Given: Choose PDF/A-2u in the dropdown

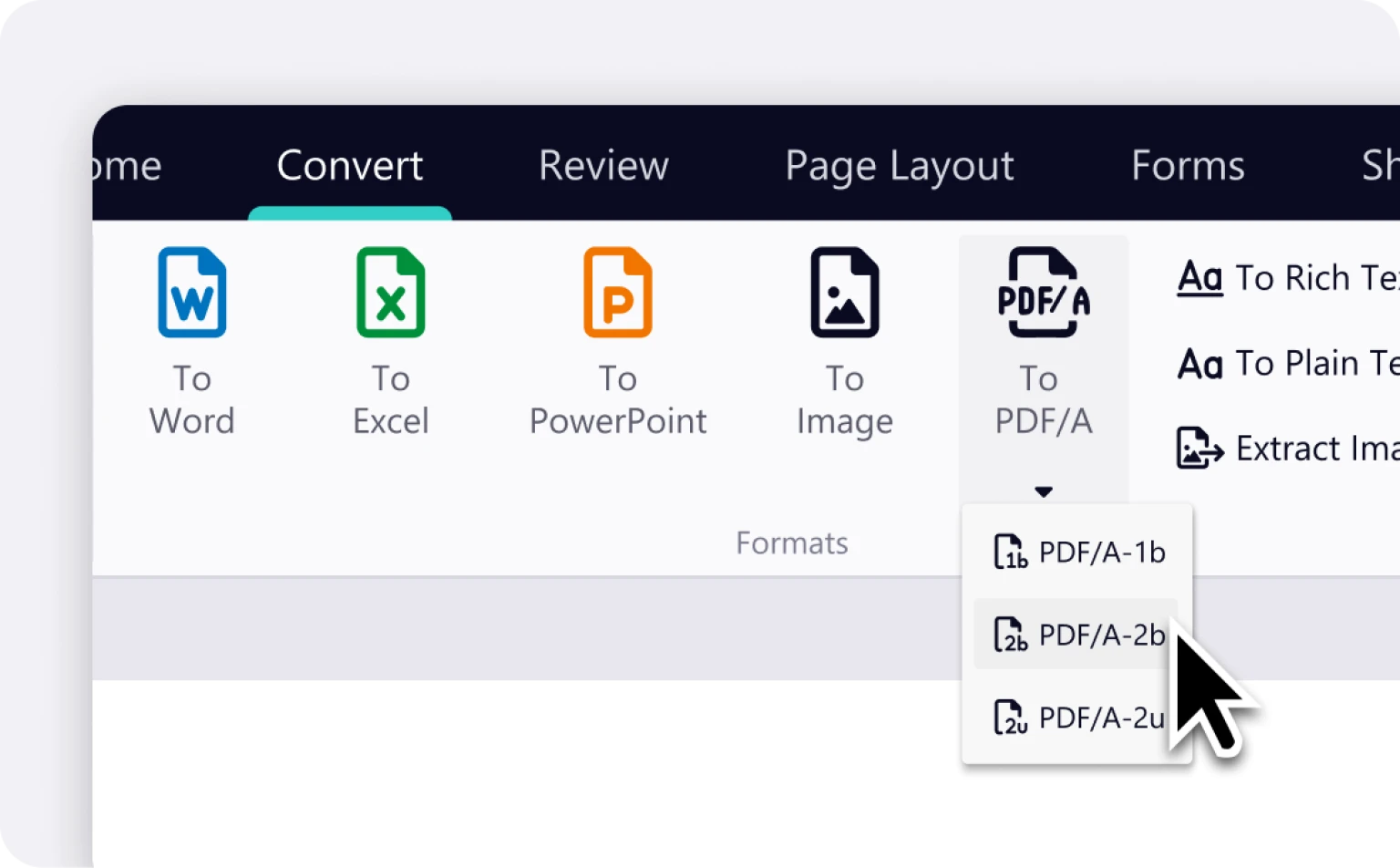Looking at the screenshot, I should (1078, 718).
